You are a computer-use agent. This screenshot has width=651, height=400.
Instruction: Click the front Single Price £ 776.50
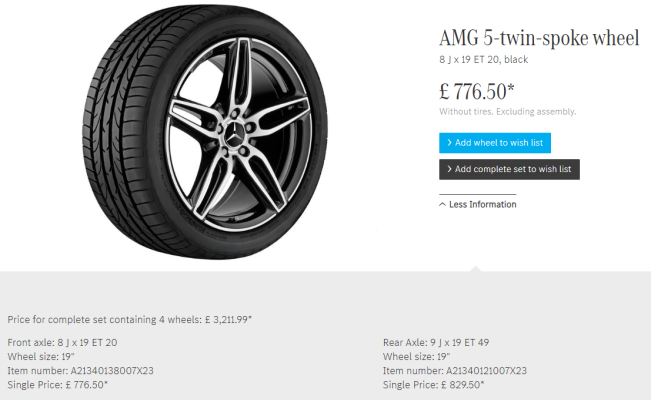[x=57, y=385]
